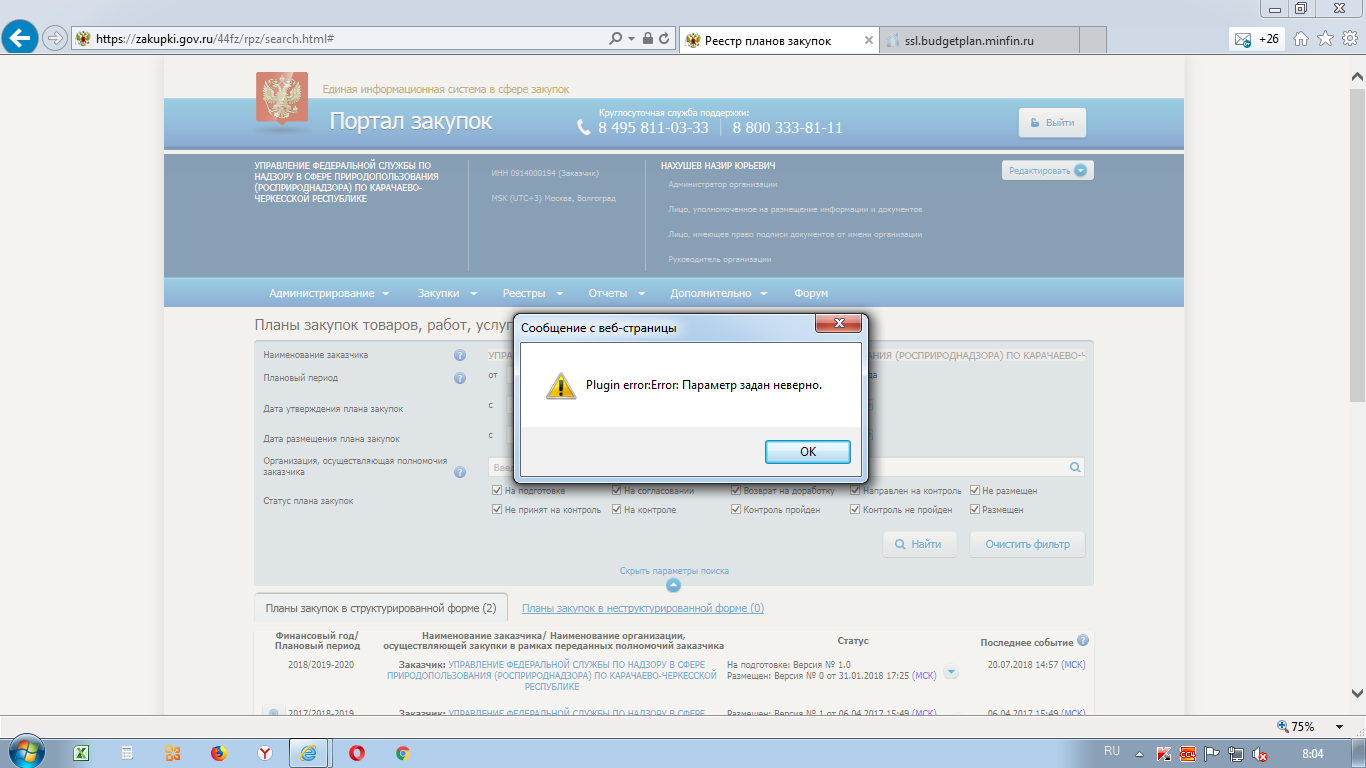
Task: Click help icon beside Наименование заказчика
Action: pos(460,355)
